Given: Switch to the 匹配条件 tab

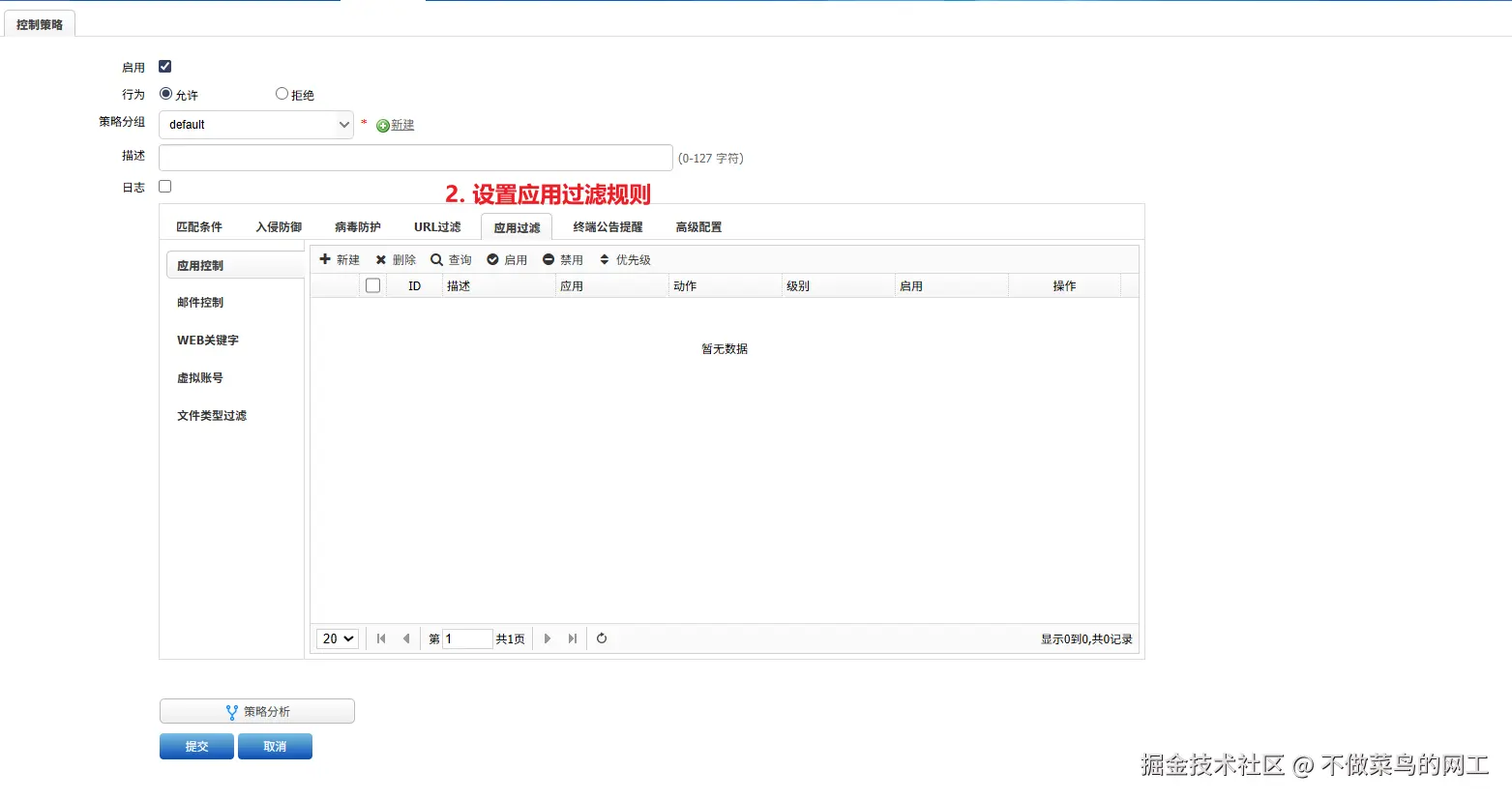Looking at the screenshot, I should [199, 227].
